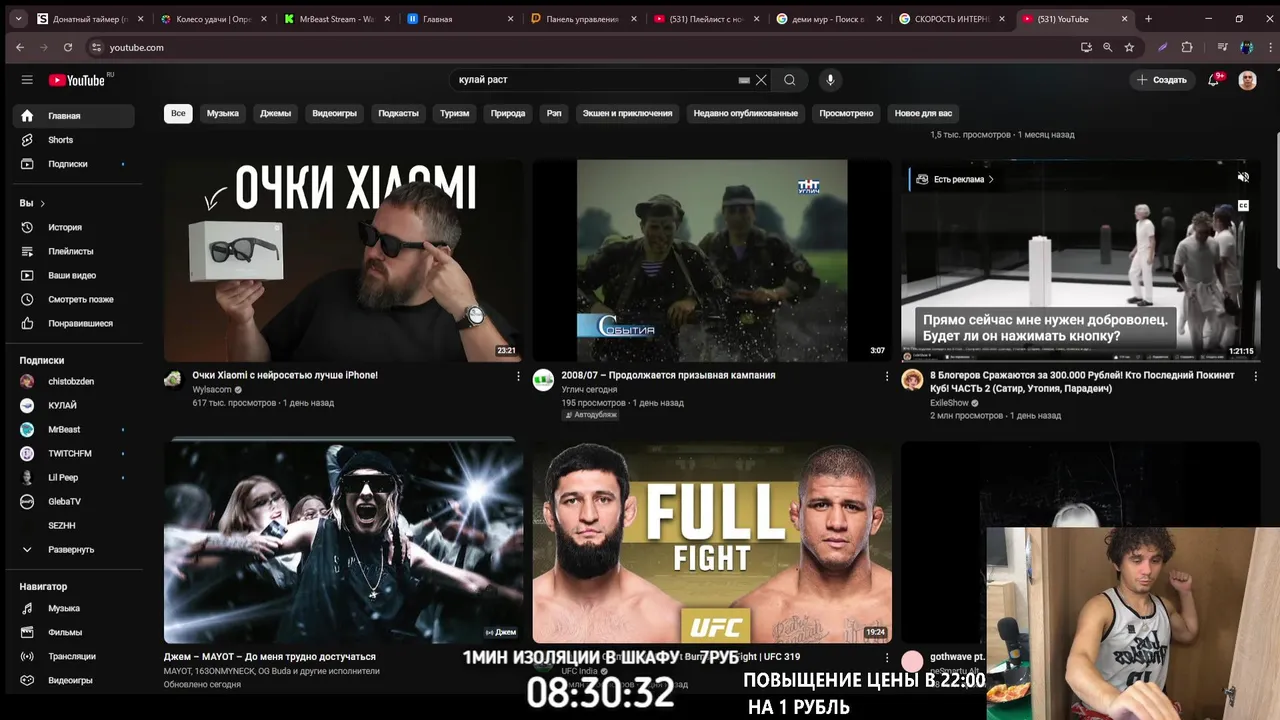
Task: Open the on-screen keyboard icon in search
Action: (x=744, y=80)
